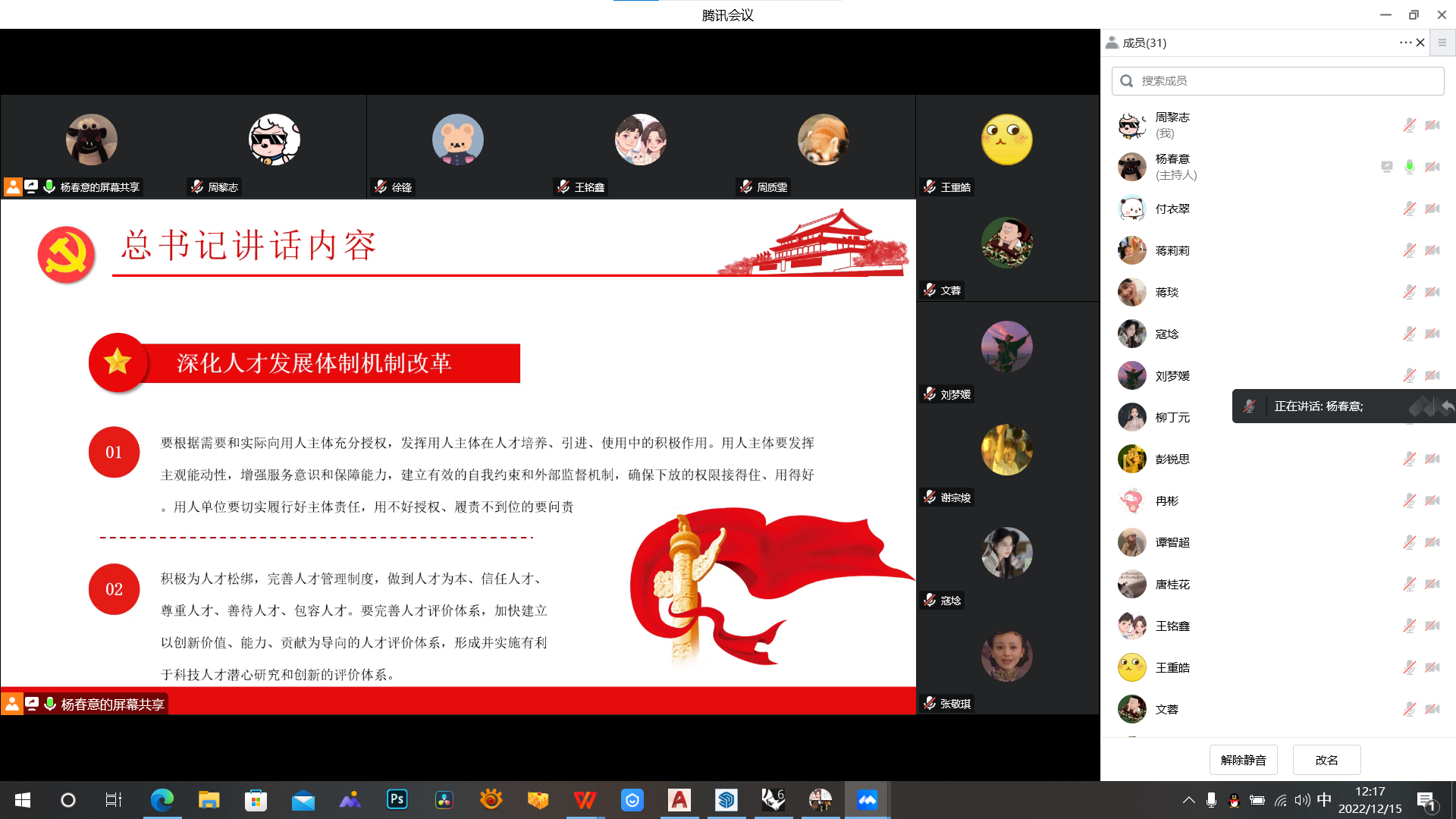The width and height of the screenshot is (1456, 819).
Task: Click the collapse arrow on the speaking notification
Action: pyautogui.click(x=1448, y=406)
